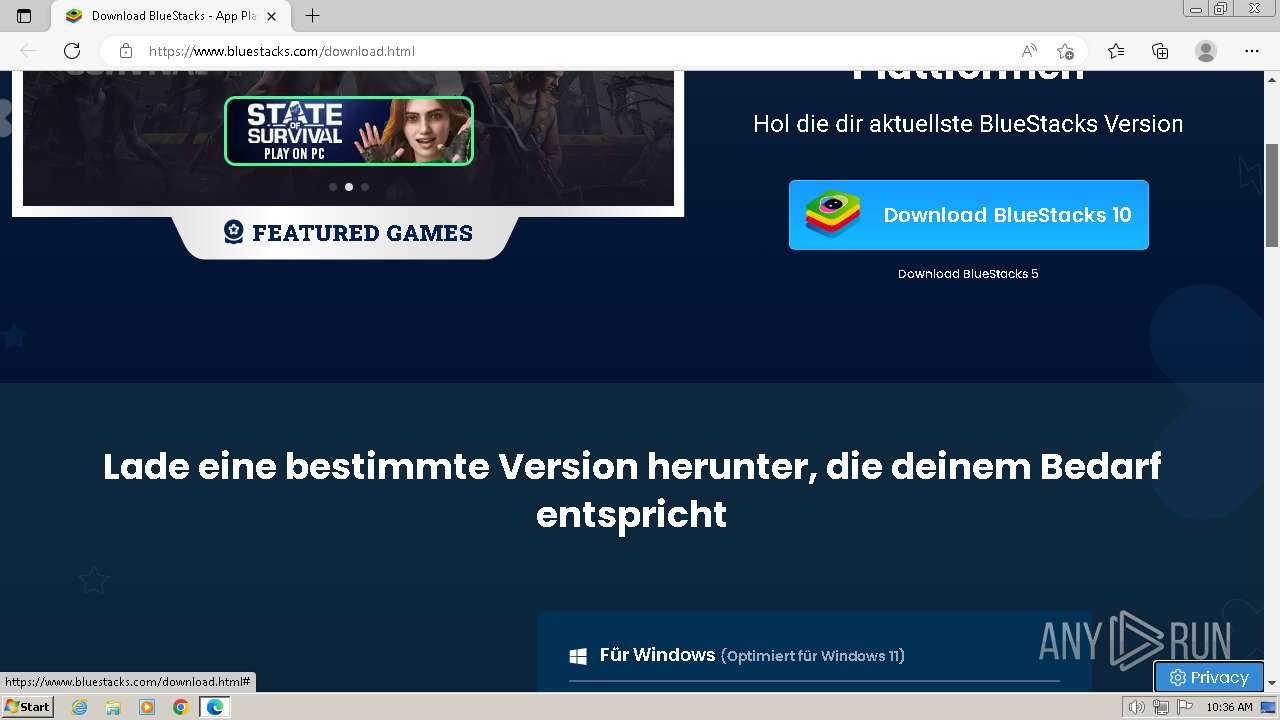Open the Settings and more ellipsis menu
Screen dimensions: 1280x720
tap(1252, 51)
